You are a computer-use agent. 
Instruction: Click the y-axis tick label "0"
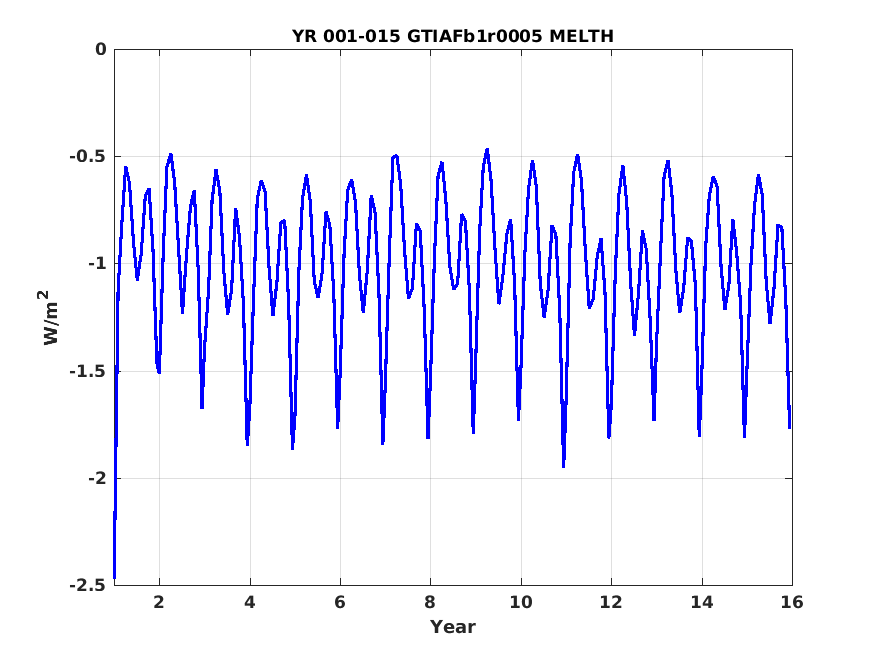(x=100, y=50)
